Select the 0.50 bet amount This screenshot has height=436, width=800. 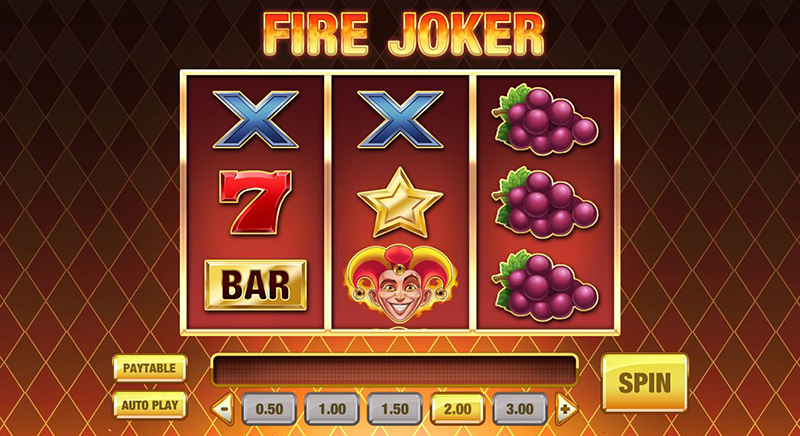click(269, 409)
